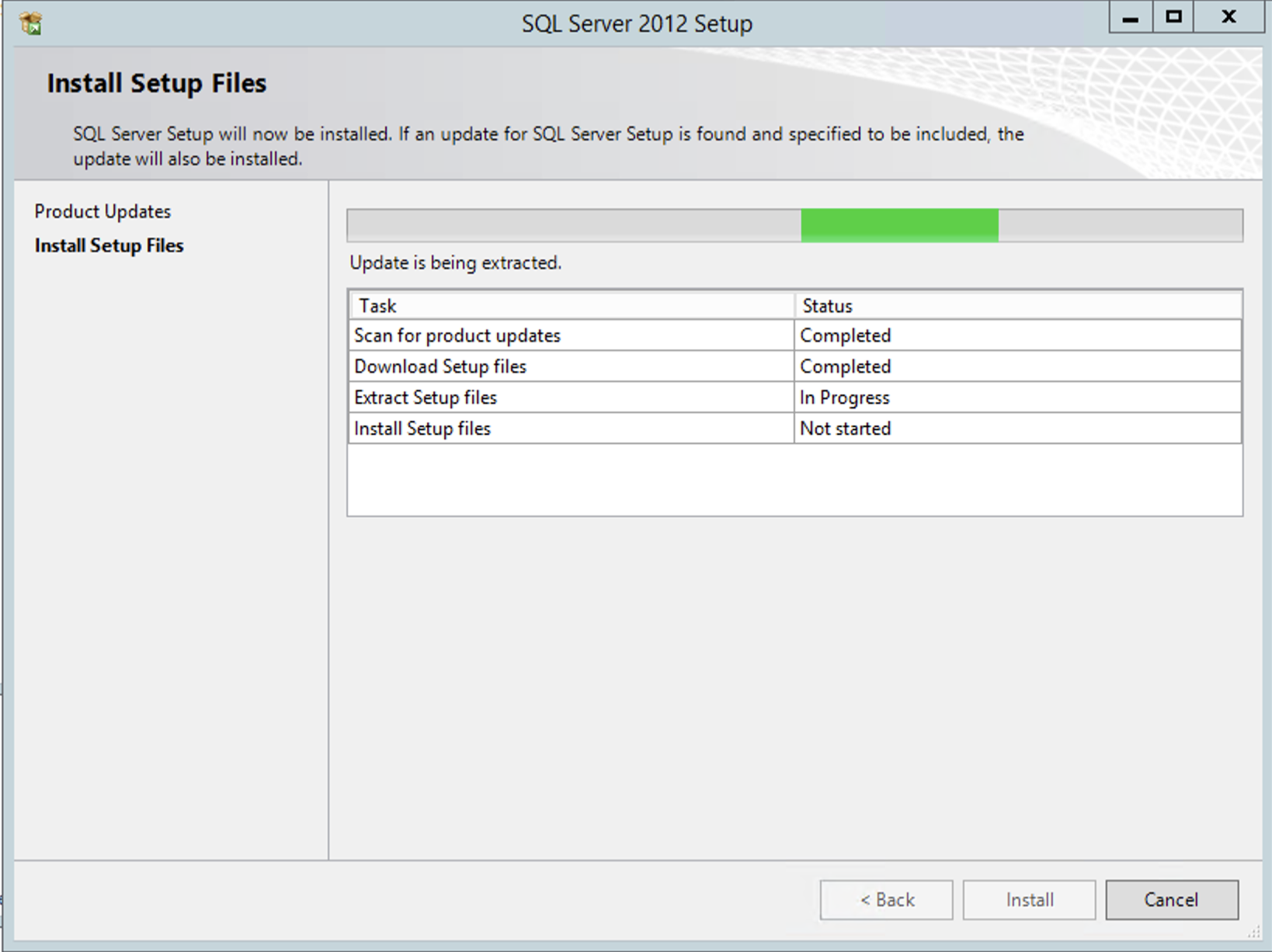Click the 'Extract Setup files' In Progress row

(x=425, y=397)
